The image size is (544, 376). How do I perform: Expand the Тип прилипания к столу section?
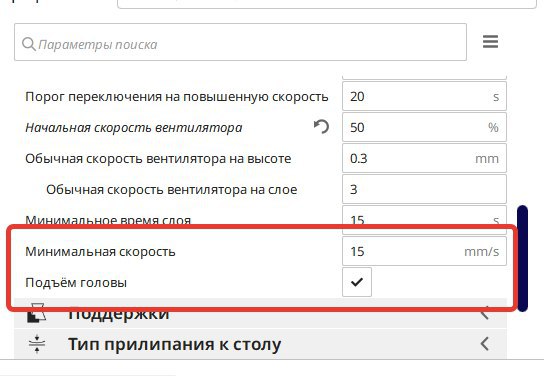pos(485,344)
